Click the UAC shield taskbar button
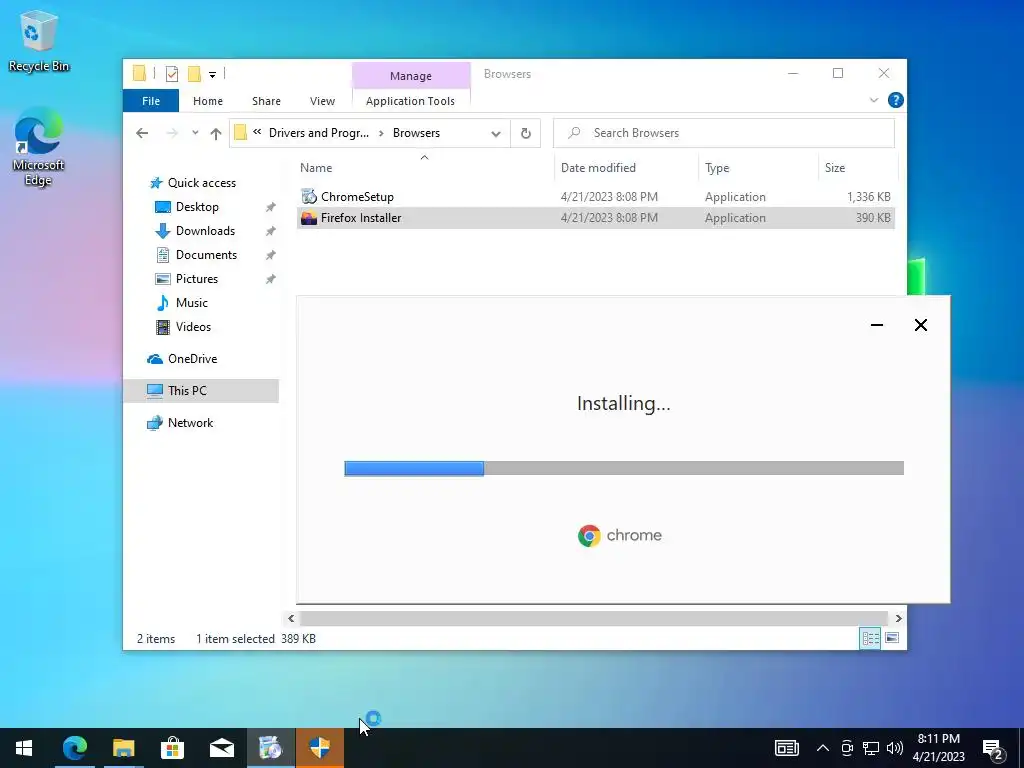This screenshot has width=1024, height=768. click(x=319, y=748)
